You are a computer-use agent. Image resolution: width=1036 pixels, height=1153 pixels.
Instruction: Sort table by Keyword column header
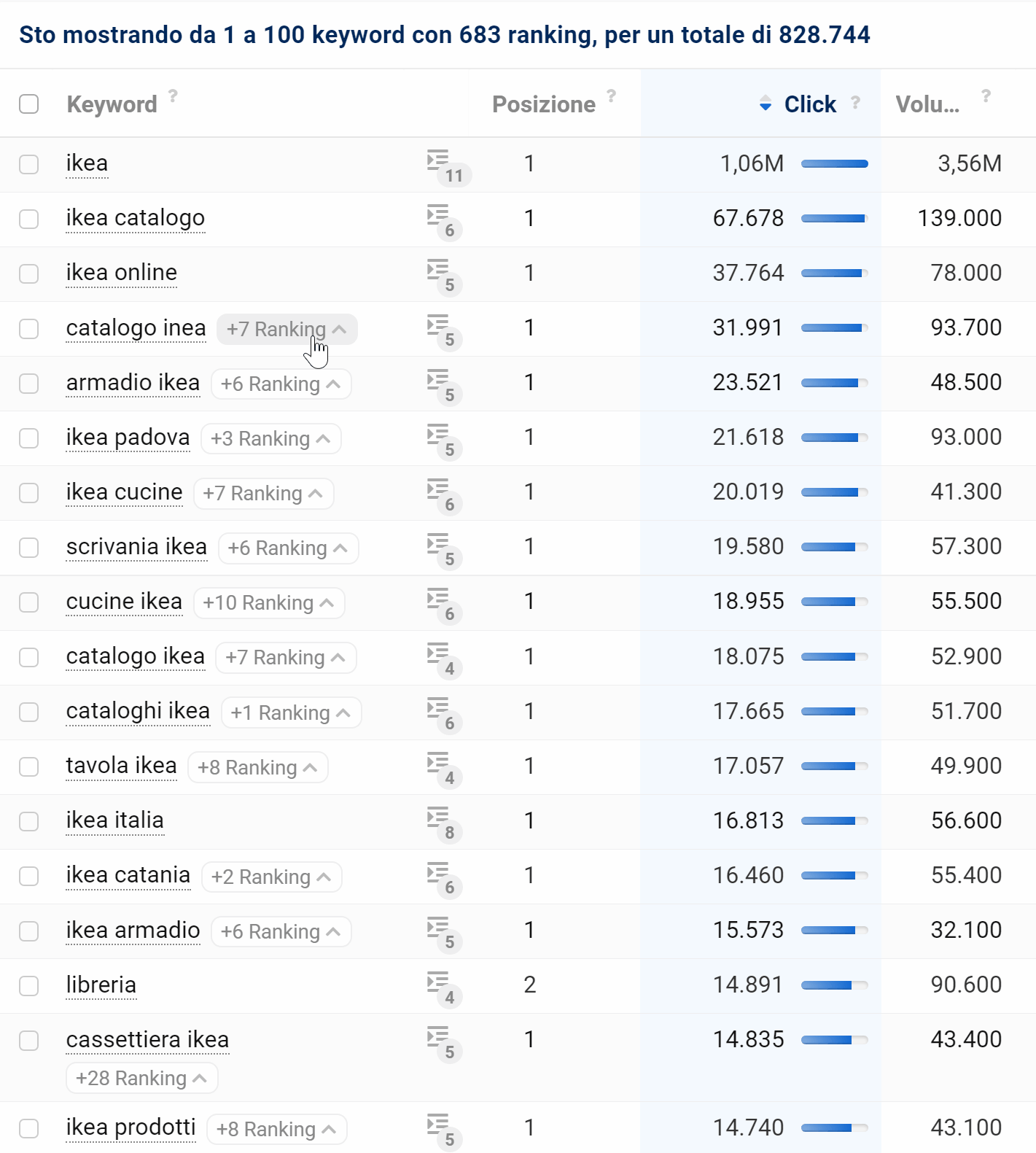tap(112, 104)
